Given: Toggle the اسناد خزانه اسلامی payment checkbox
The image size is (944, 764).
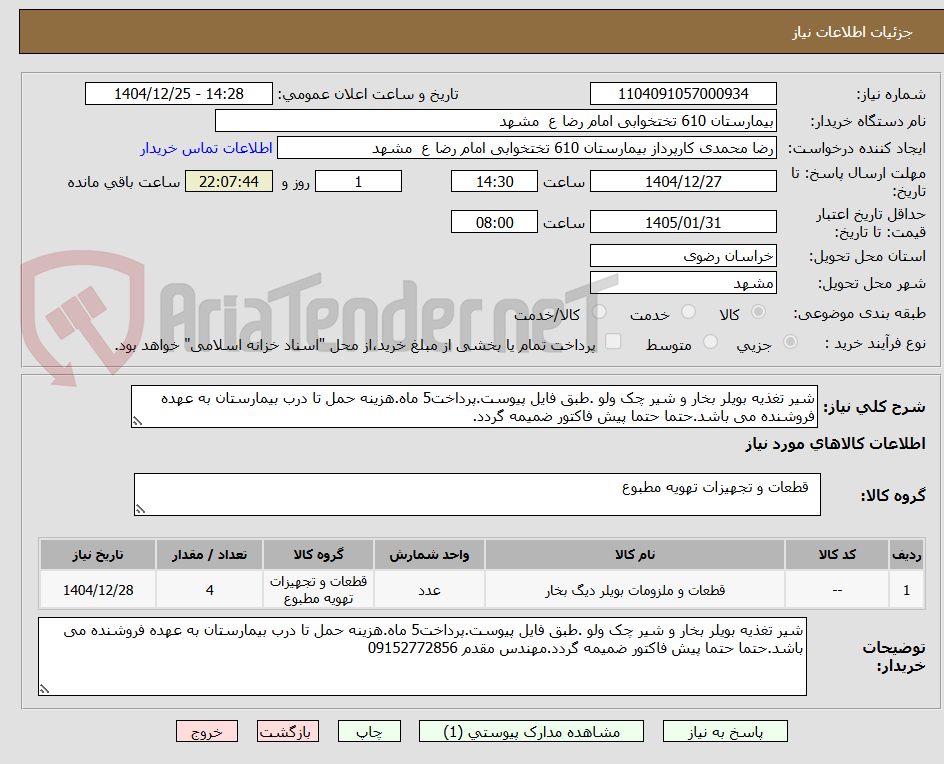Looking at the screenshot, I should pos(613,341).
